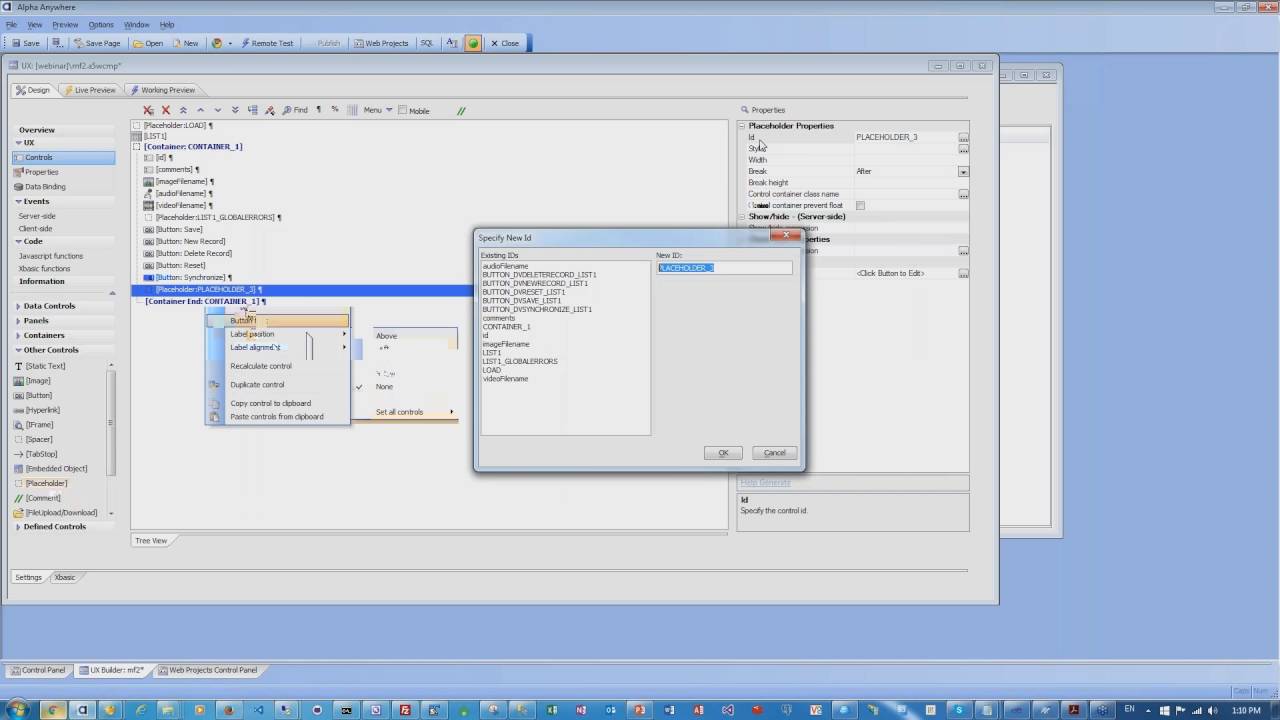This screenshot has width=1280, height=720.
Task: Open the Preview menu
Action: pos(65,24)
